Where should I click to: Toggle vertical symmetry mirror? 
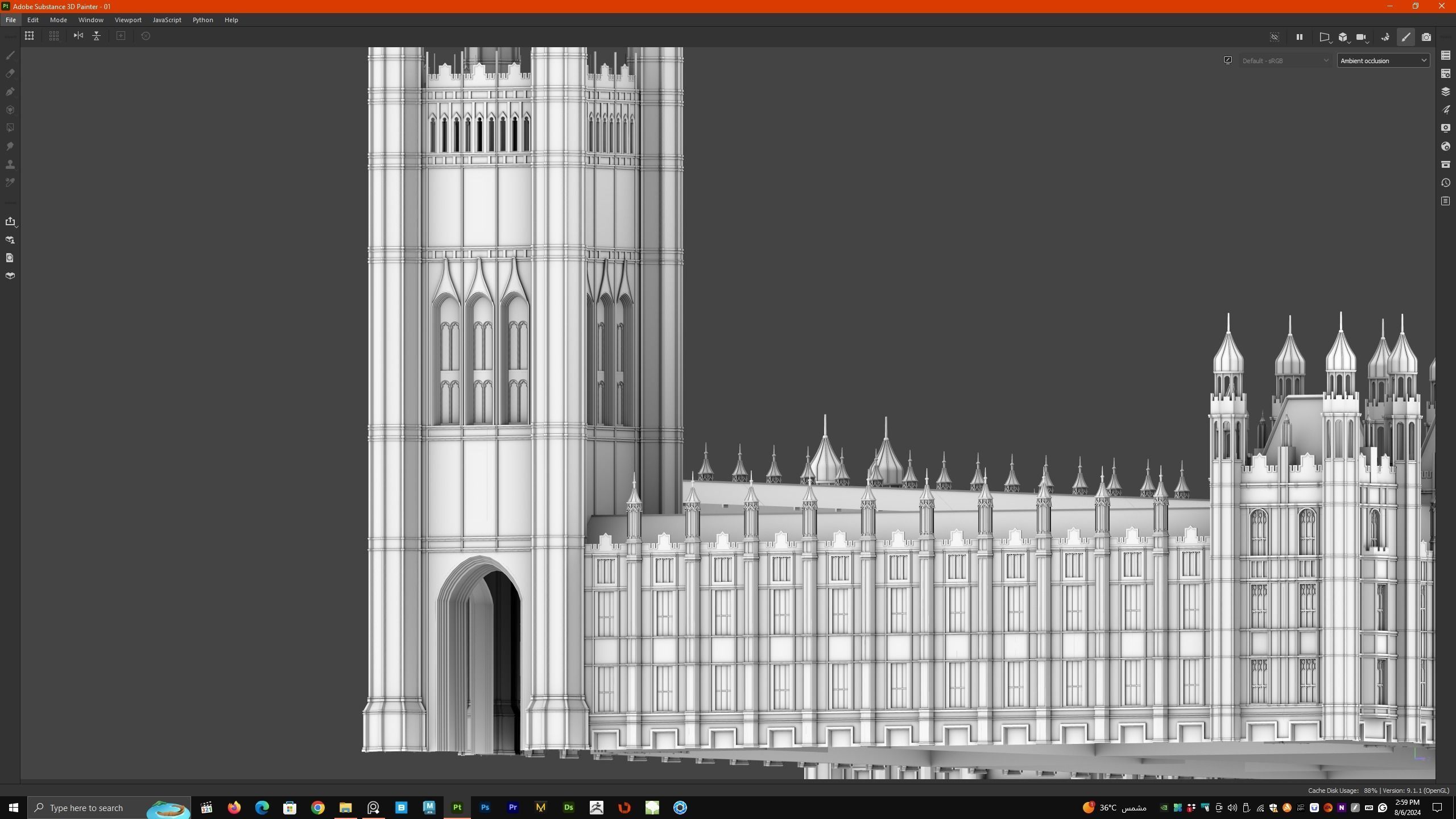(97, 36)
